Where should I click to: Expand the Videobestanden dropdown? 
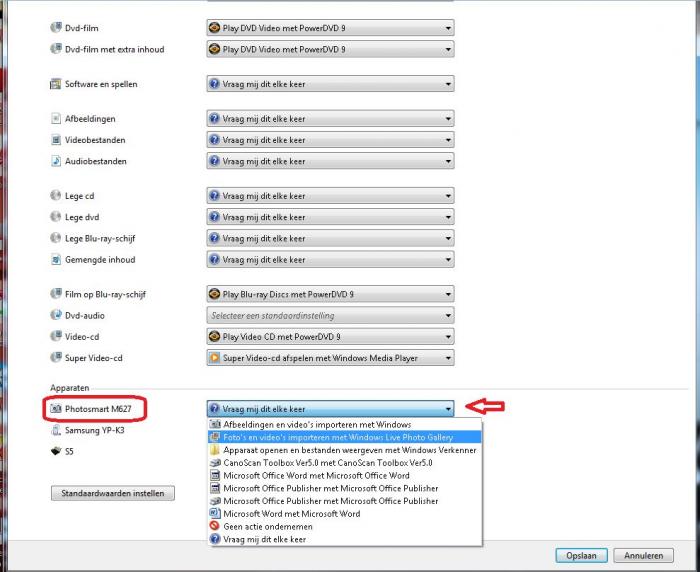pyautogui.click(x=330, y=140)
